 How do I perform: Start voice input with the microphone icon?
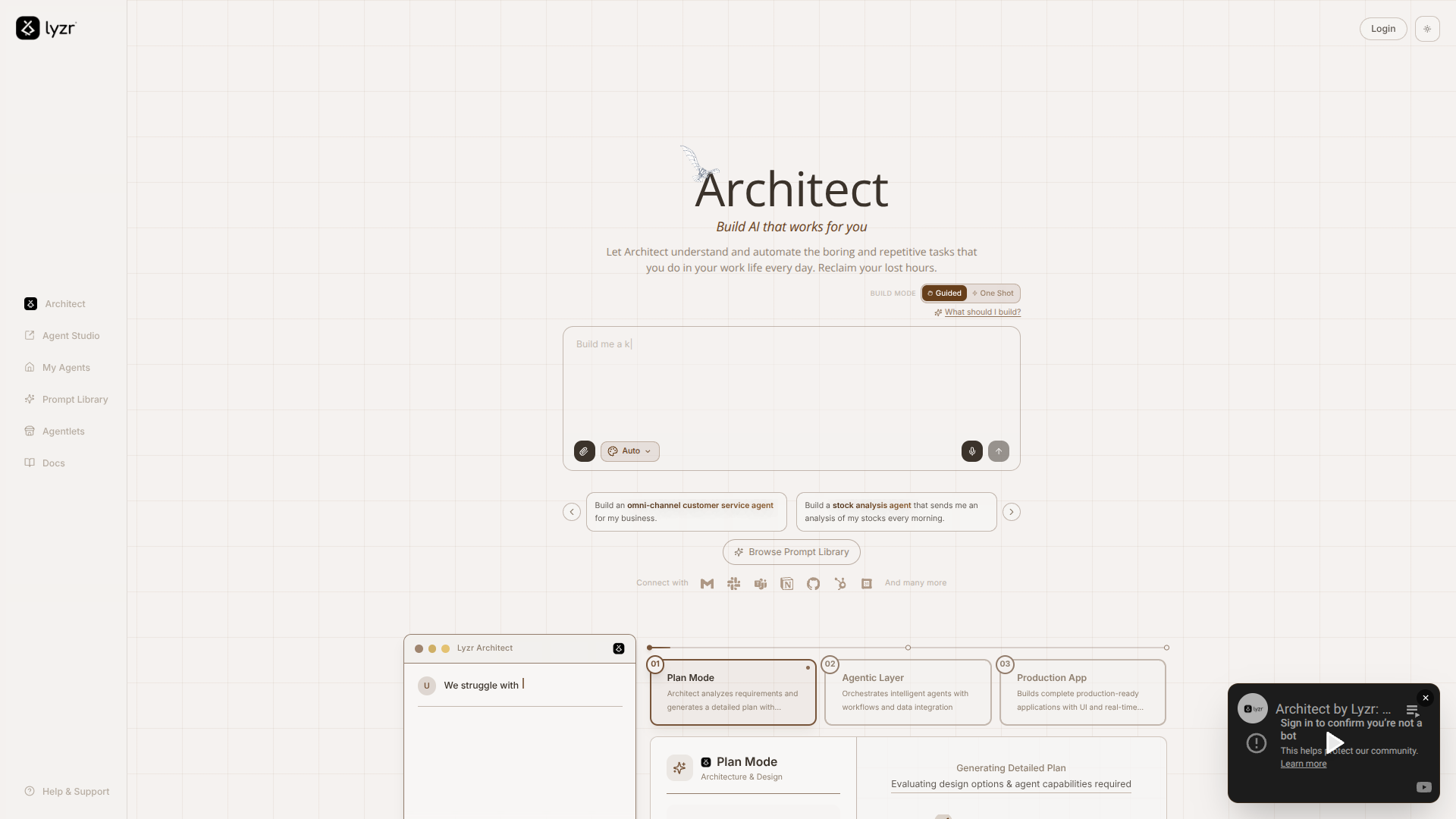coord(971,451)
